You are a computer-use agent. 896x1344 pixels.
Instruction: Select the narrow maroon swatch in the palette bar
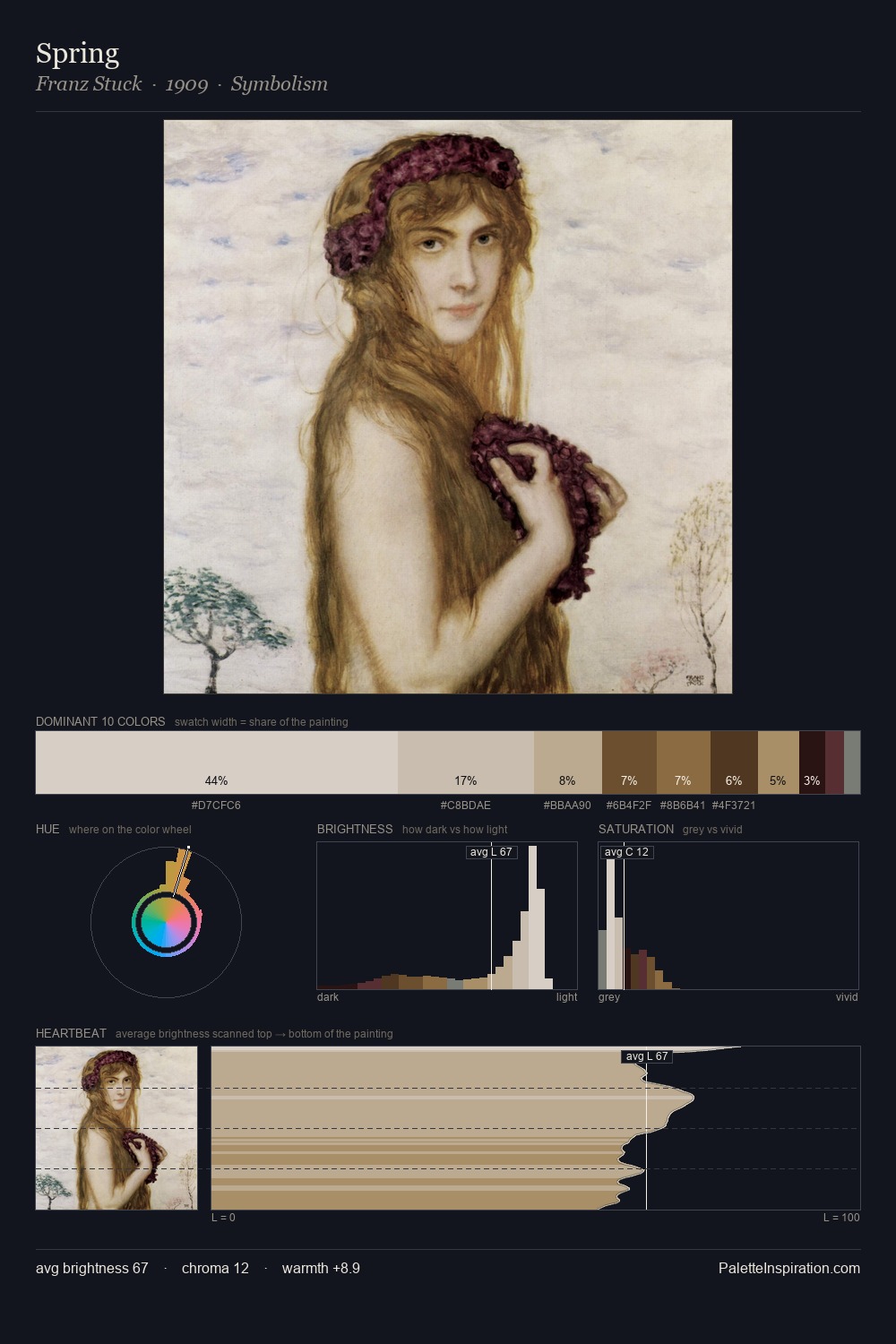tap(834, 762)
